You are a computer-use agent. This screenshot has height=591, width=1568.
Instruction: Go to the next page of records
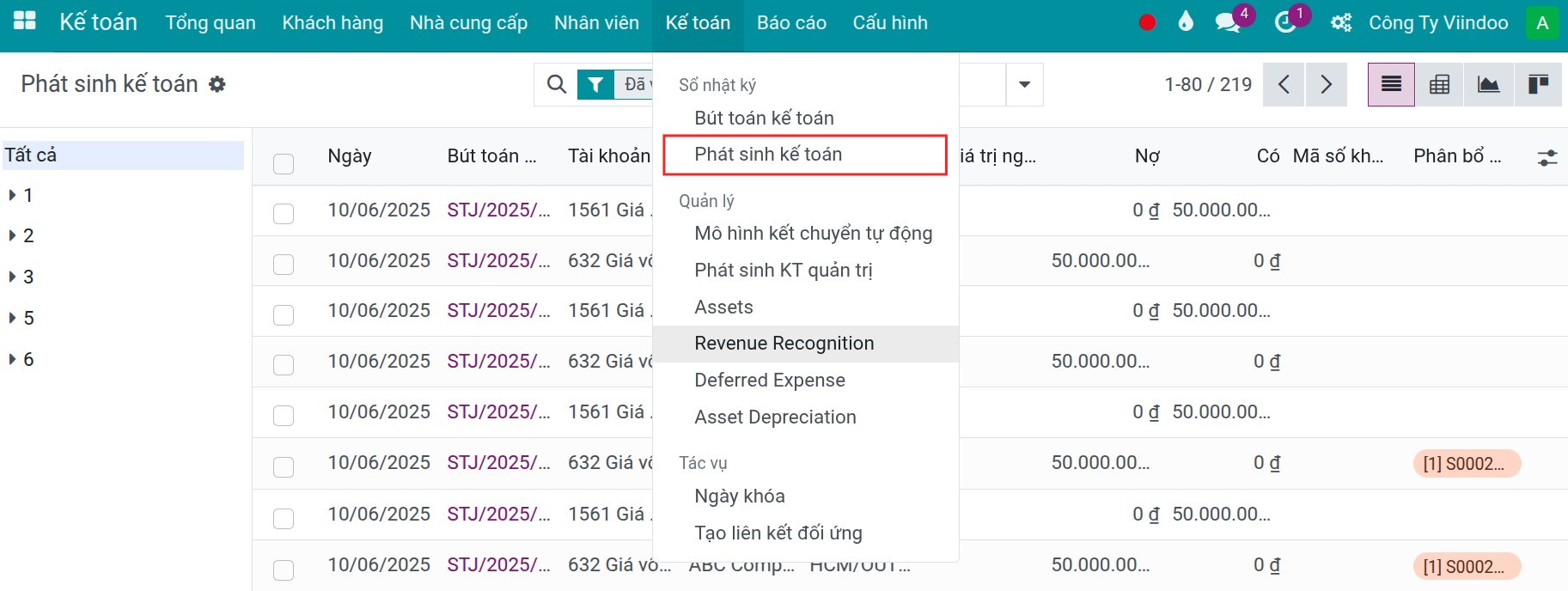(x=1326, y=84)
